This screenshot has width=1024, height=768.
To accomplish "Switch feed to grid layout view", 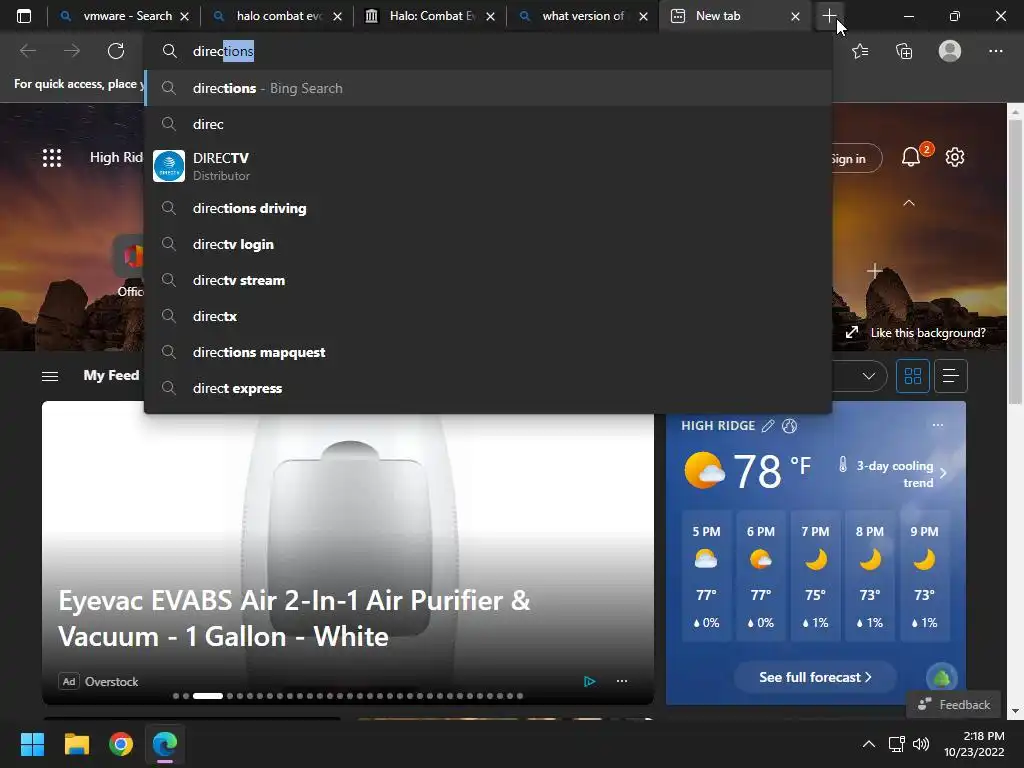I will (912, 376).
